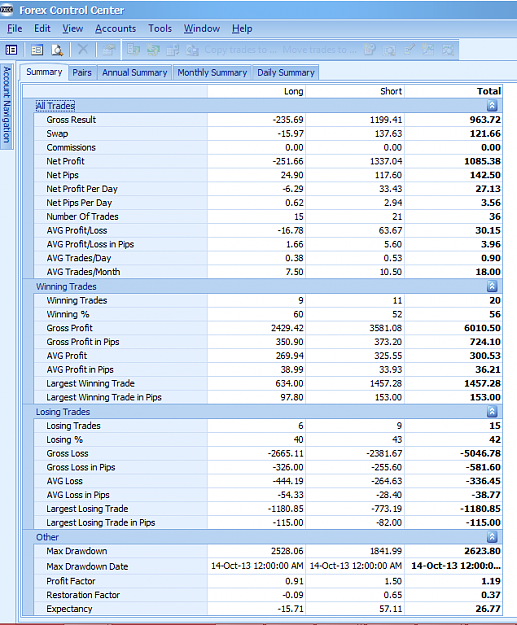
Task: Click long Largest Winning Trade in Pips 97.80
Action: pos(292,397)
